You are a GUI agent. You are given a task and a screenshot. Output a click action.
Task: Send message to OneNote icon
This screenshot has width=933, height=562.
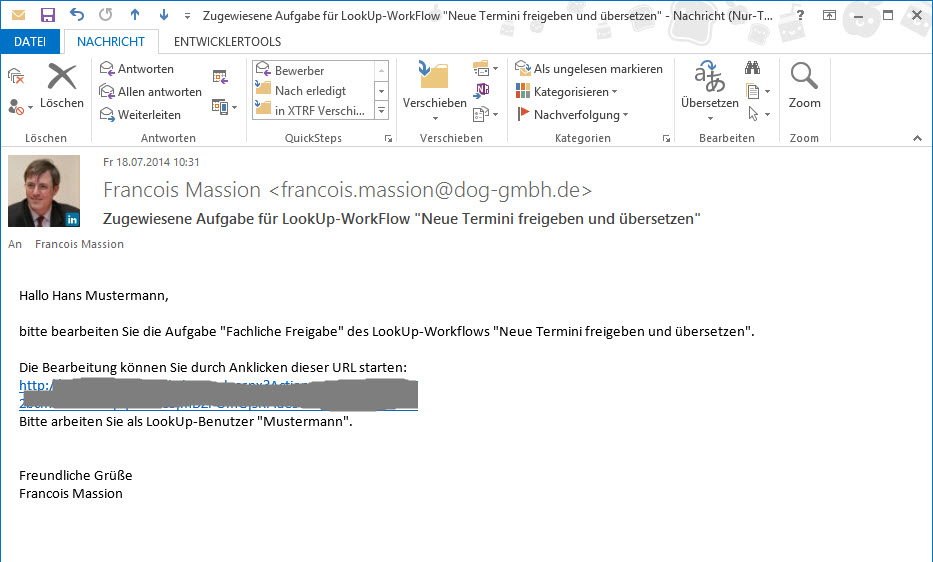(x=482, y=90)
